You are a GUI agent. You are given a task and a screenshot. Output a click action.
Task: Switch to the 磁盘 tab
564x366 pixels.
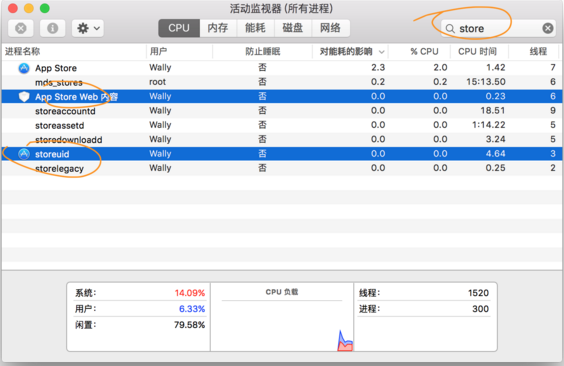293,28
